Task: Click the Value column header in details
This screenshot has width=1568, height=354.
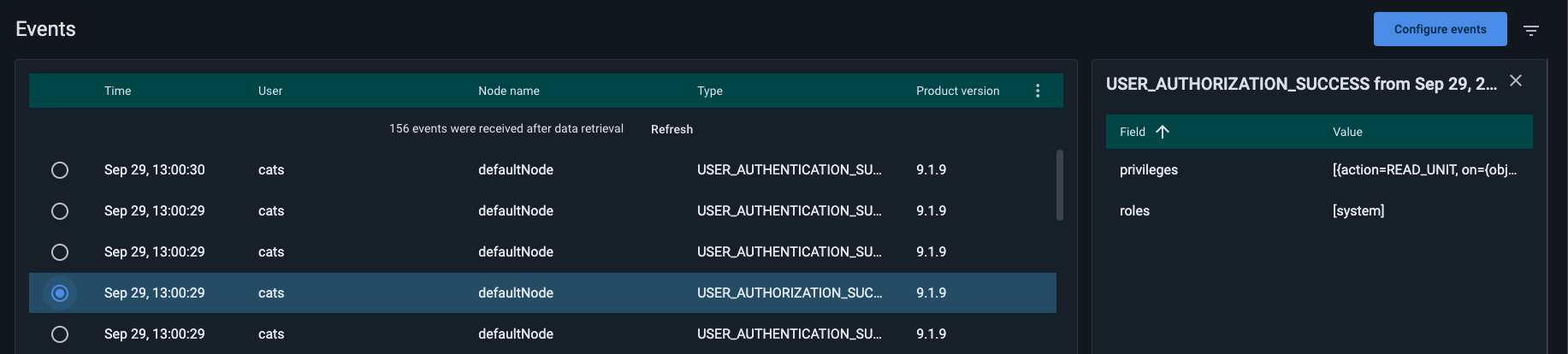Action: pos(1347,132)
